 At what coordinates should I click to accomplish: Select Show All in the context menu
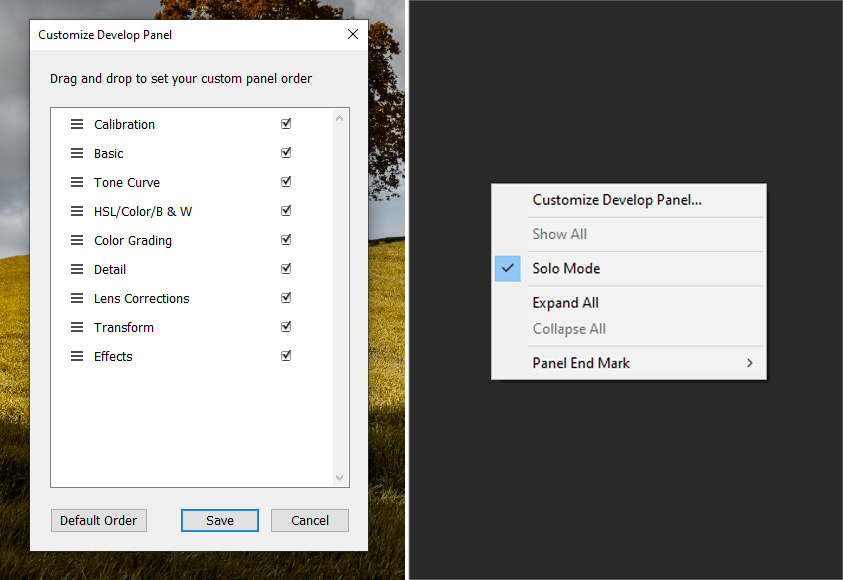click(628, 234)
